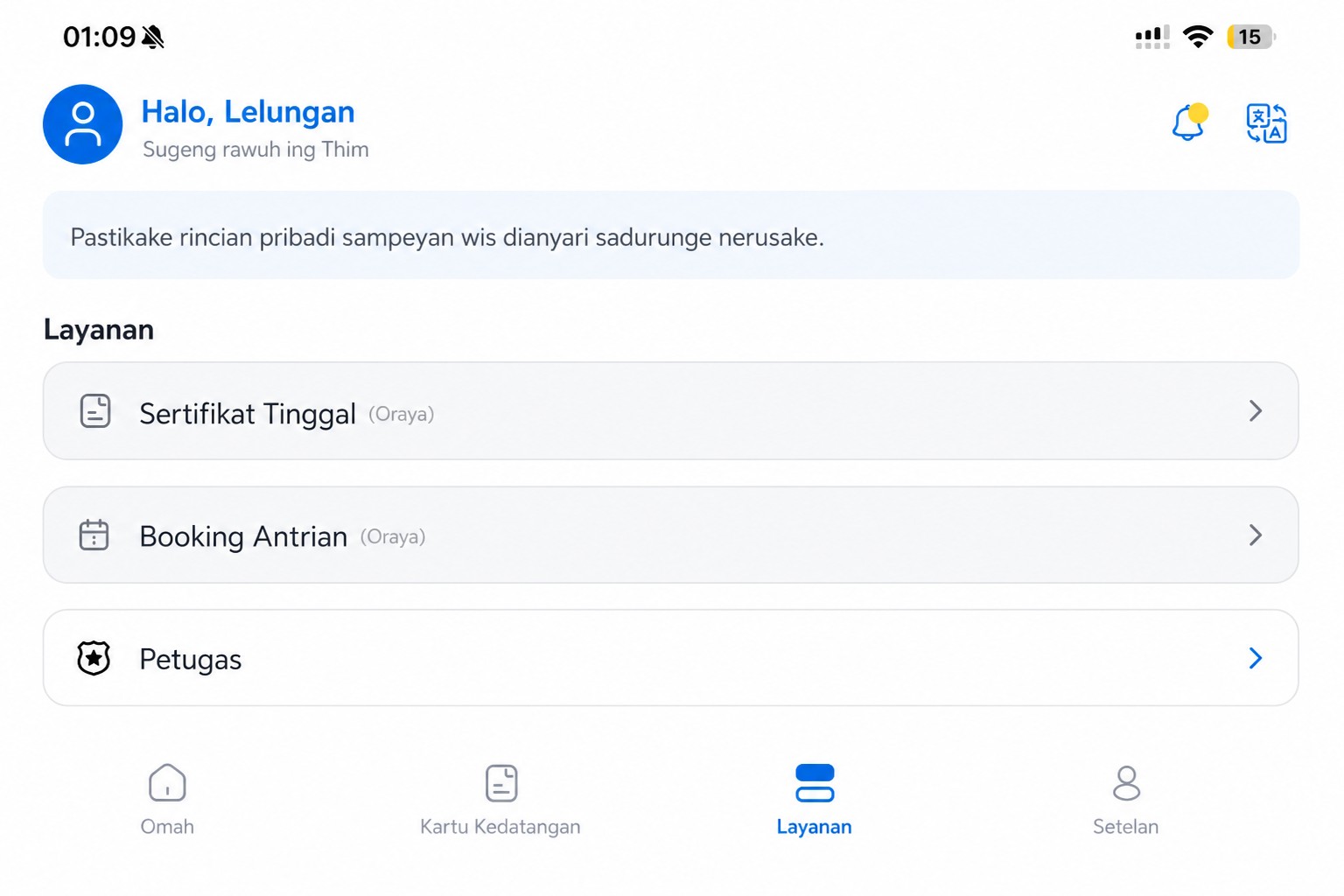This screenshot has width=1344, height=896.
Task: Open the Sertifikat Tinggal service
Action: [x=671, y=411]
